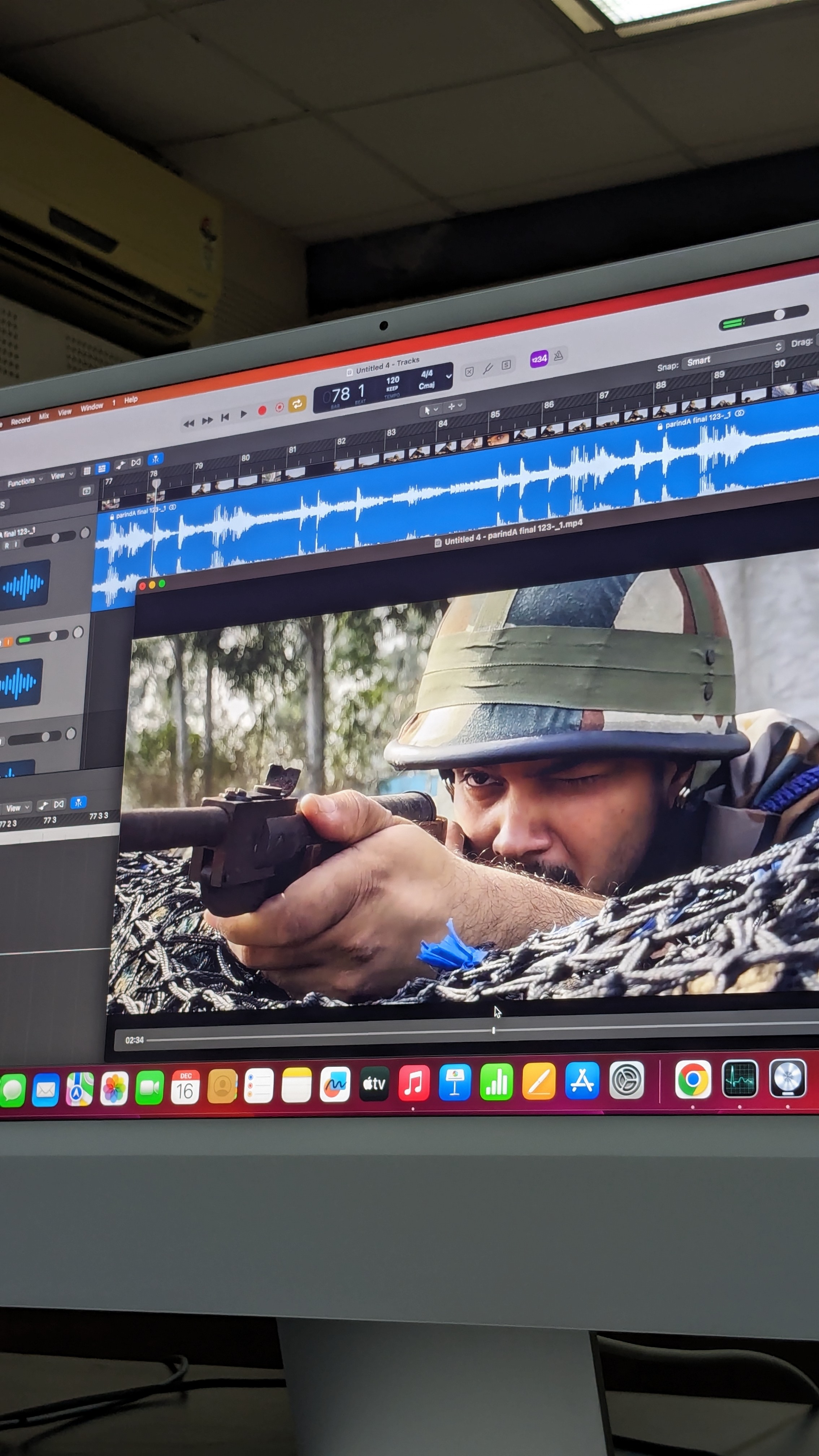Click the Go to Beginning button
Image resolution: width=819 pixels, height=1456 pixels.
coord(225,417)
